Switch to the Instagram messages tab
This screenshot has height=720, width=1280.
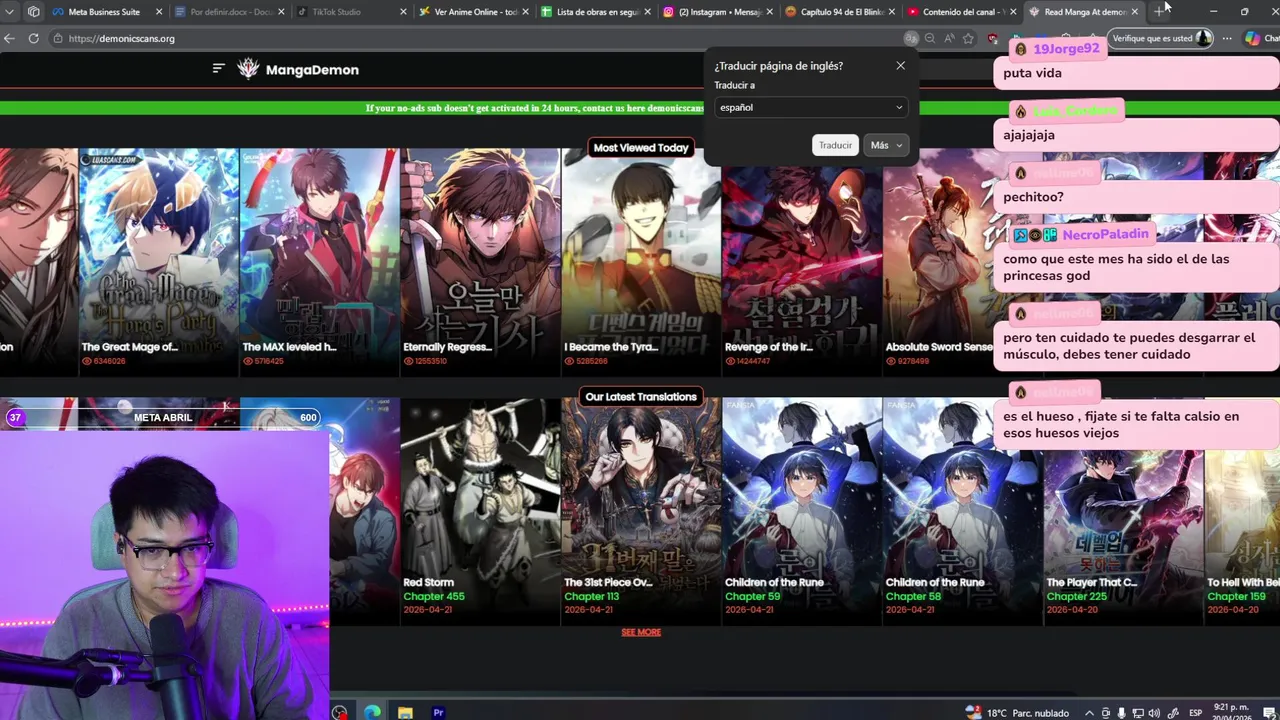pos(716,12)
